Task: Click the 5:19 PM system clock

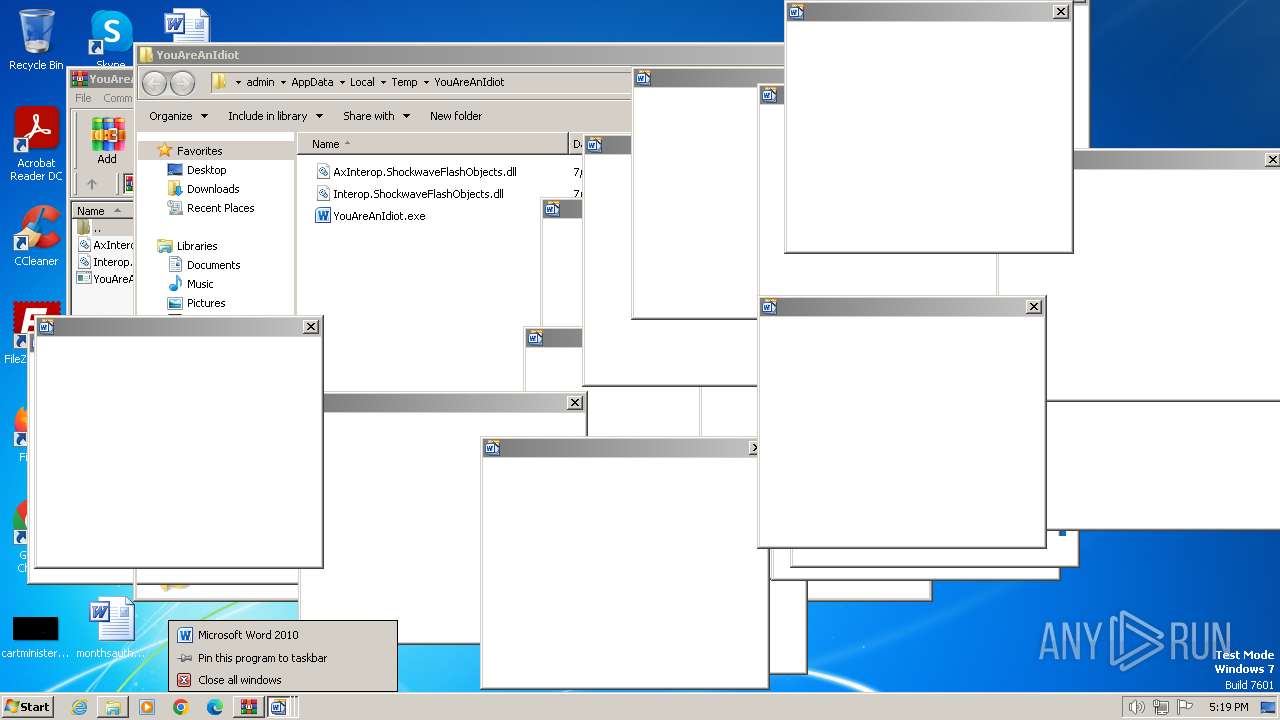Action: [x=1229, y=707]
